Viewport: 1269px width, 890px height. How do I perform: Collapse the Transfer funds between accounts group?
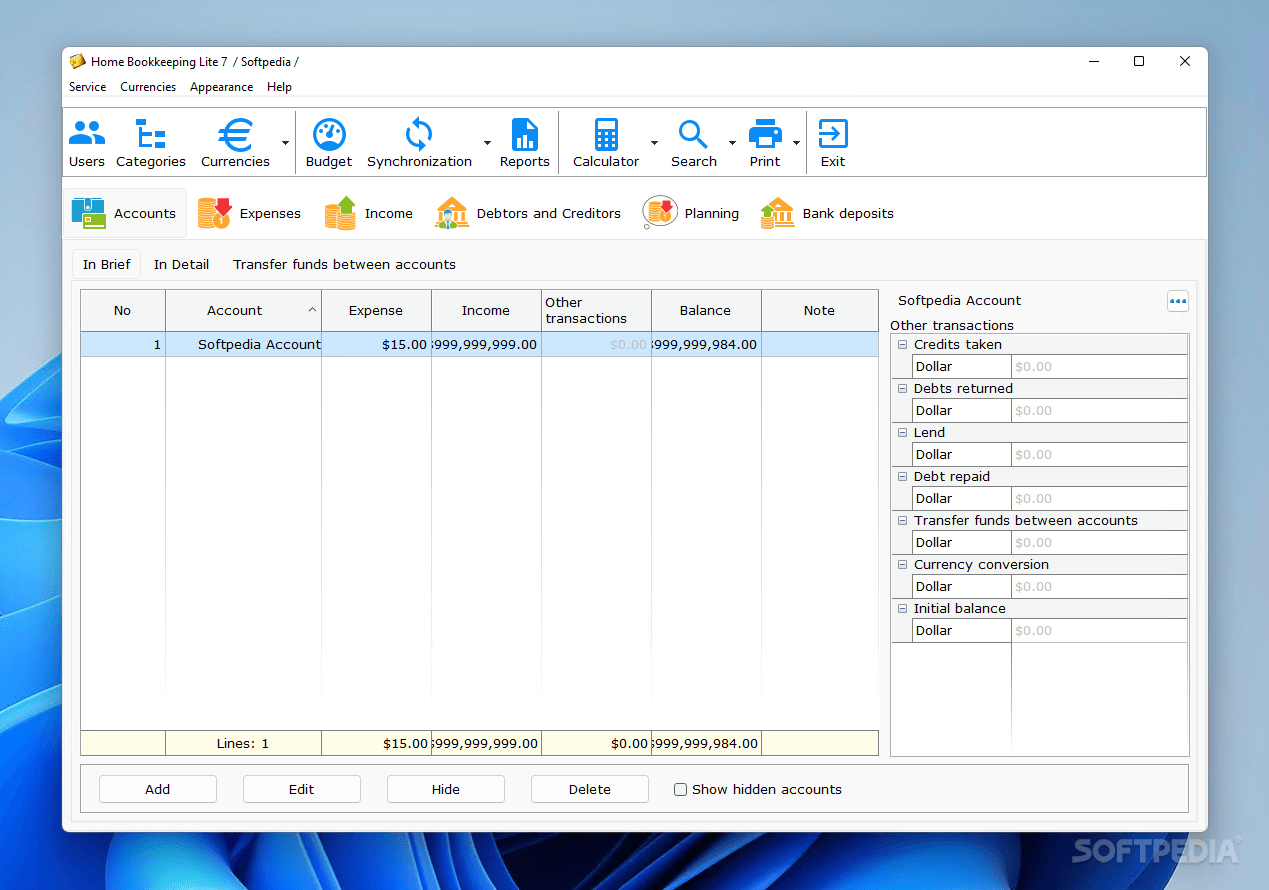click(x=902, y=520)
